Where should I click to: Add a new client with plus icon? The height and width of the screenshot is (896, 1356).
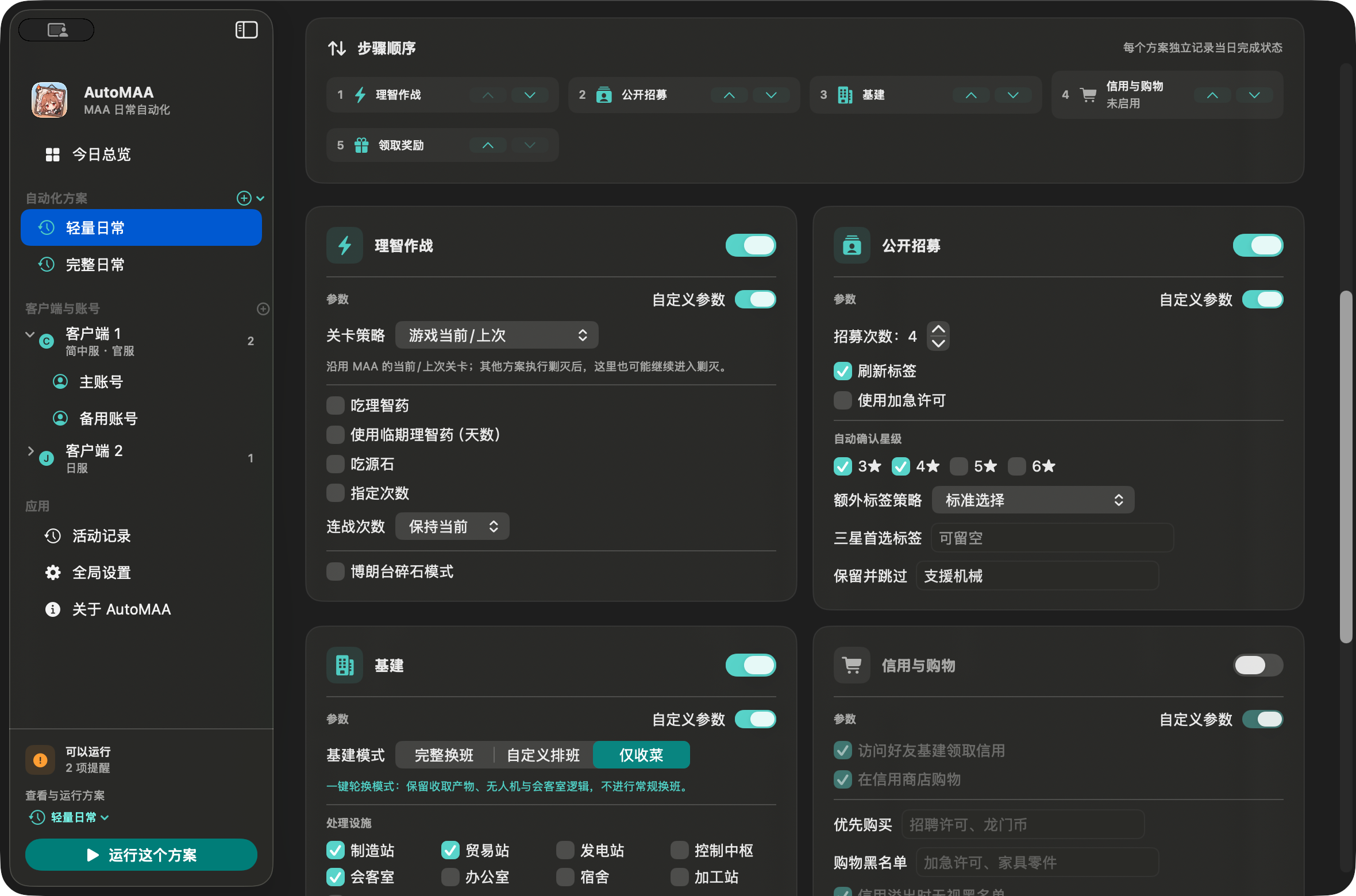(263, 309)
